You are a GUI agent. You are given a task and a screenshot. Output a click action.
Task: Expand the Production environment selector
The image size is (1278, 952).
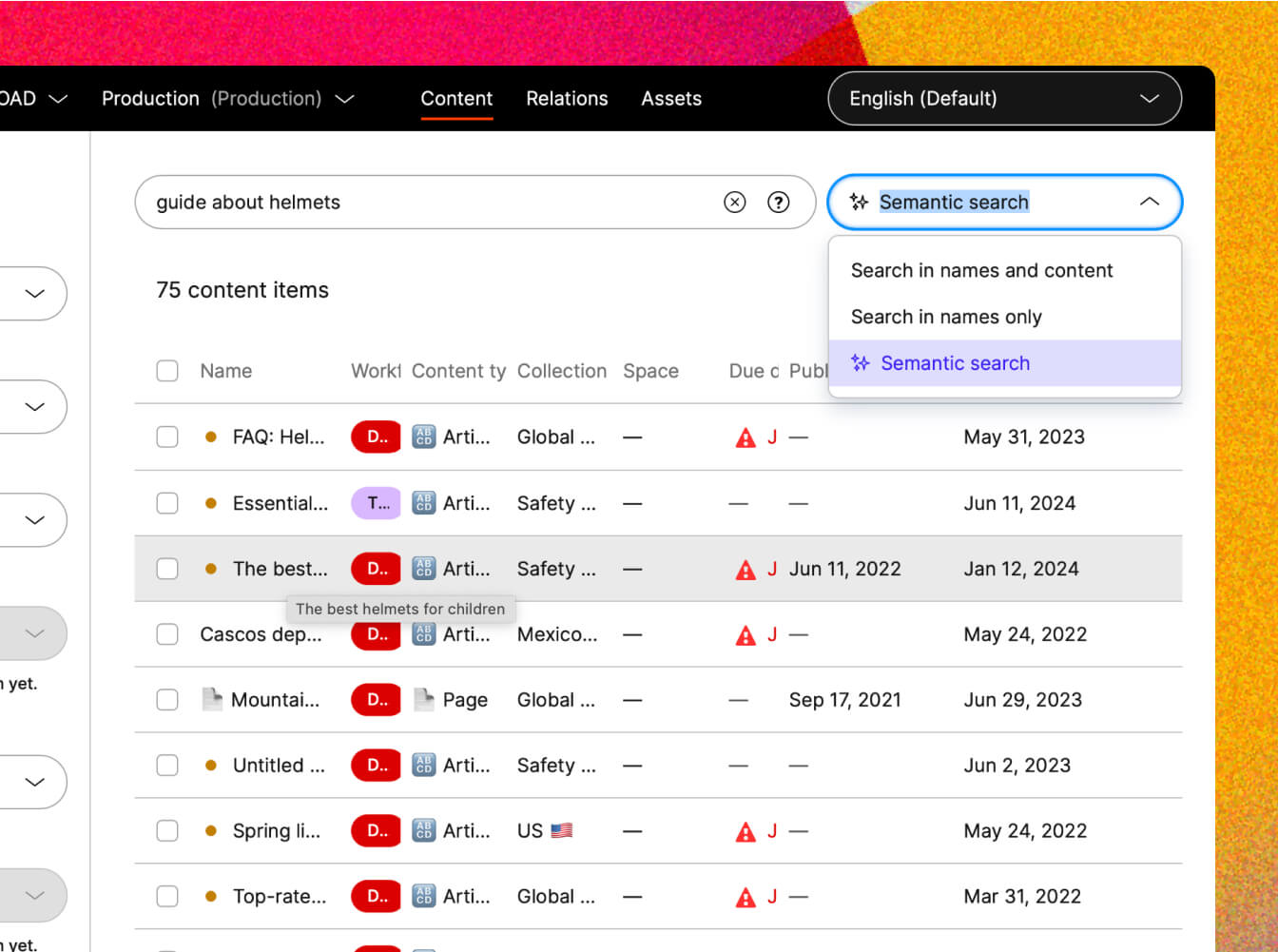tap(227, 99)
